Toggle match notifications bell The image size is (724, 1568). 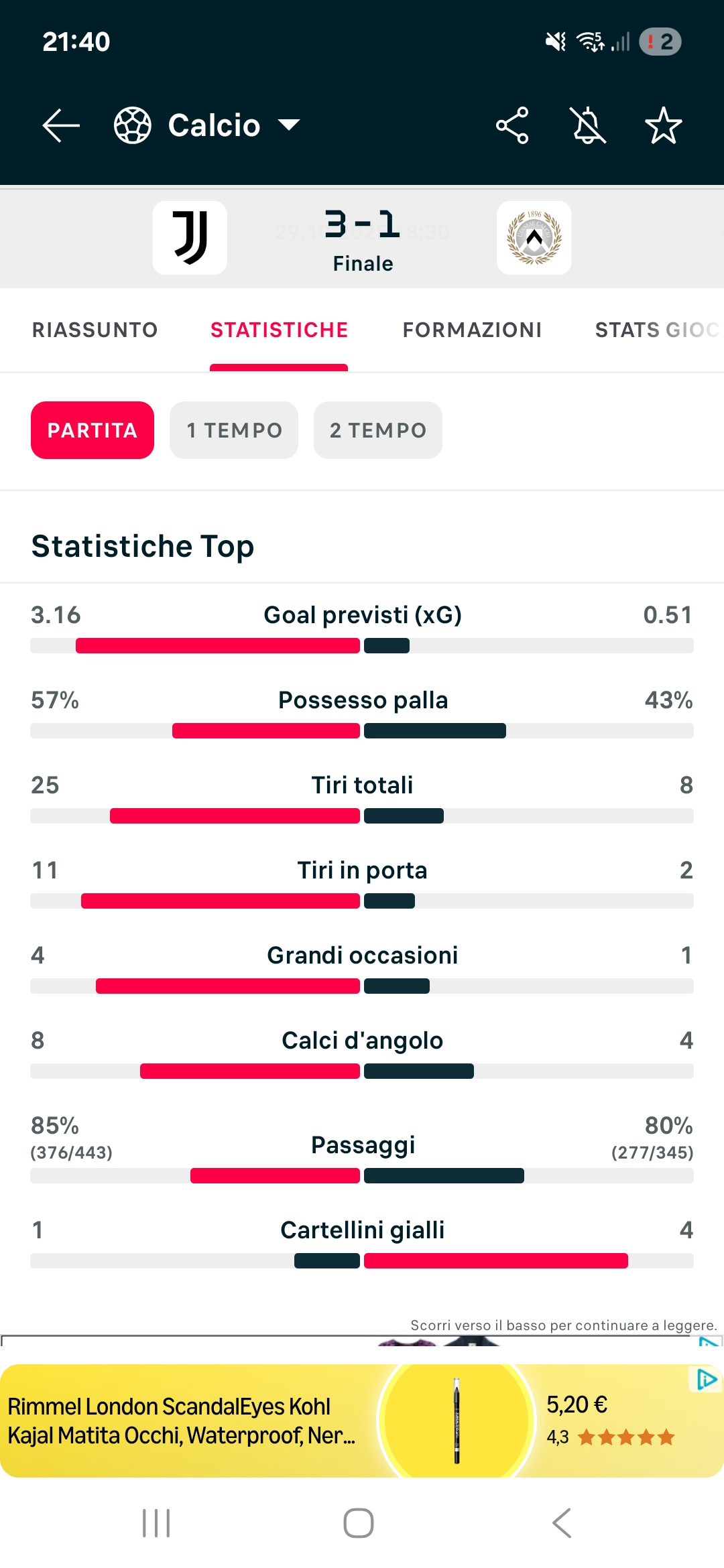coord(588,125)
